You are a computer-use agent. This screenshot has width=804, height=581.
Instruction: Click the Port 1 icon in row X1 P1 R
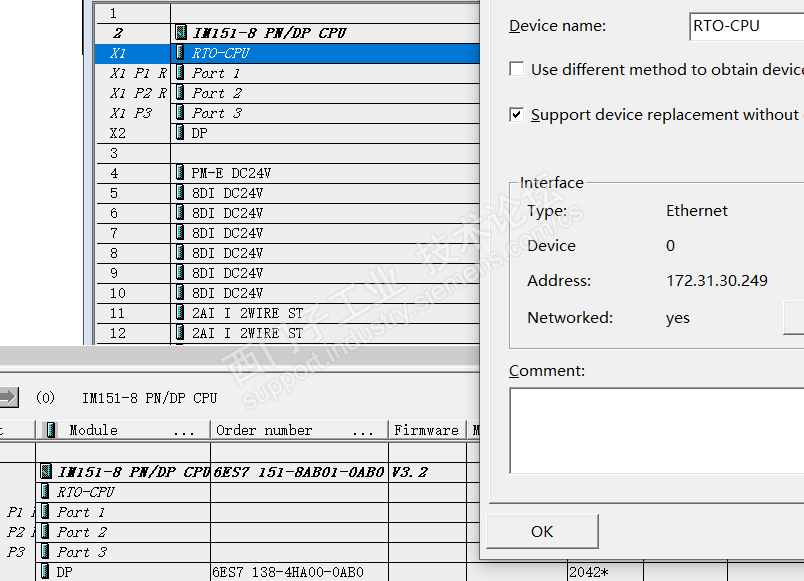[180, 73]
